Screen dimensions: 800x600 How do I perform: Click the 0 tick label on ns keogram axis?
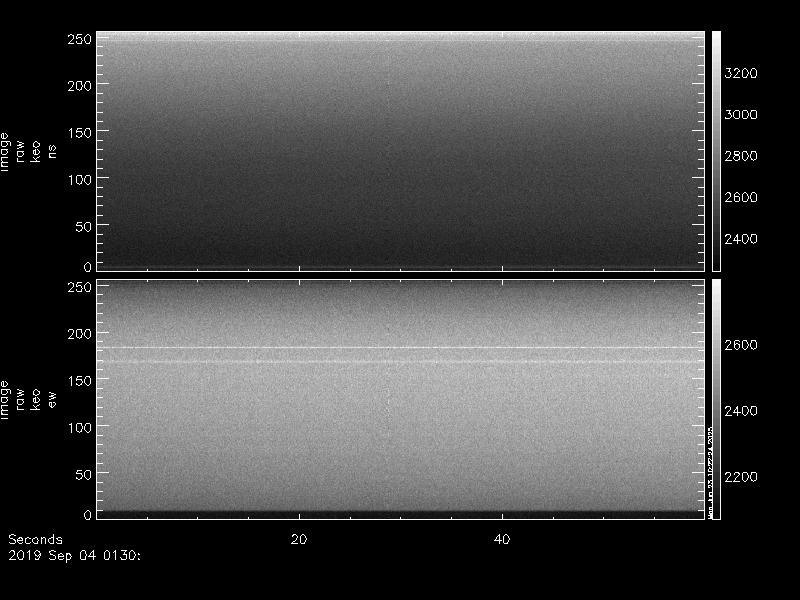click(87, 266)
